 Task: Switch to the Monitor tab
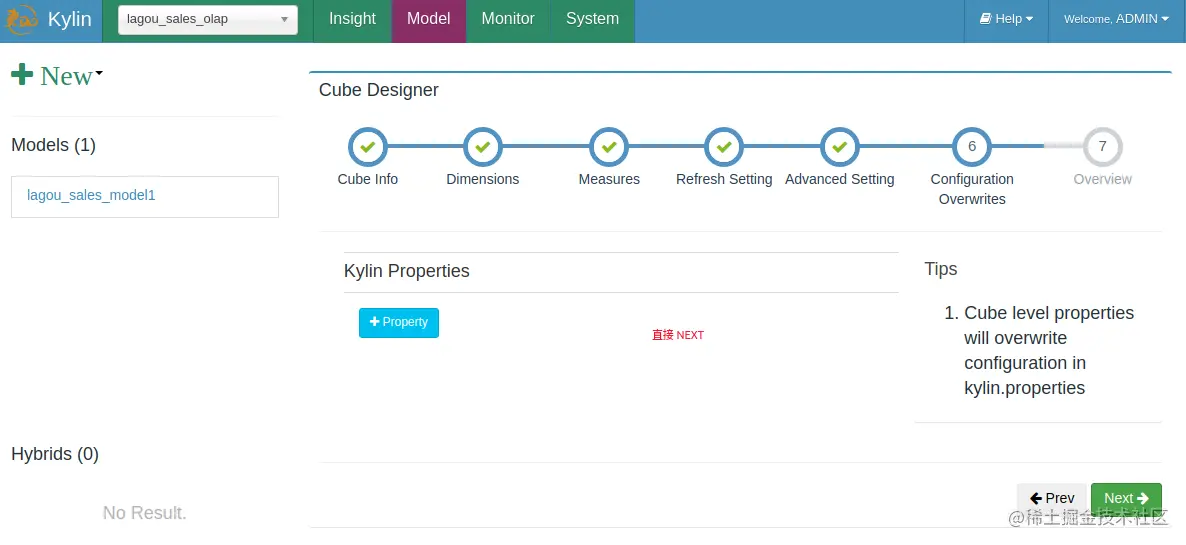click(x=508, y=20)
